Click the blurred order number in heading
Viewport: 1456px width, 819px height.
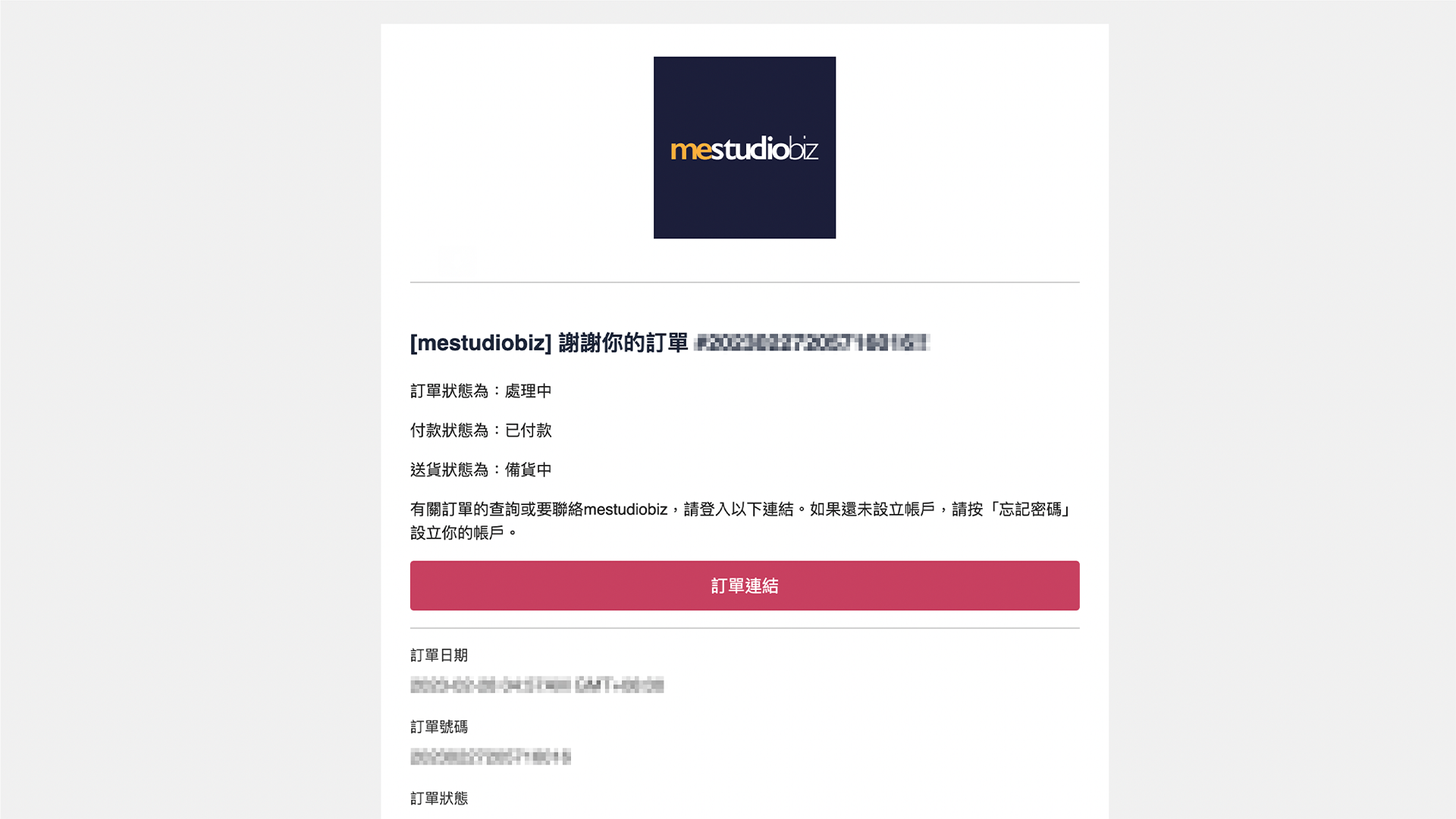coord(811,343)
